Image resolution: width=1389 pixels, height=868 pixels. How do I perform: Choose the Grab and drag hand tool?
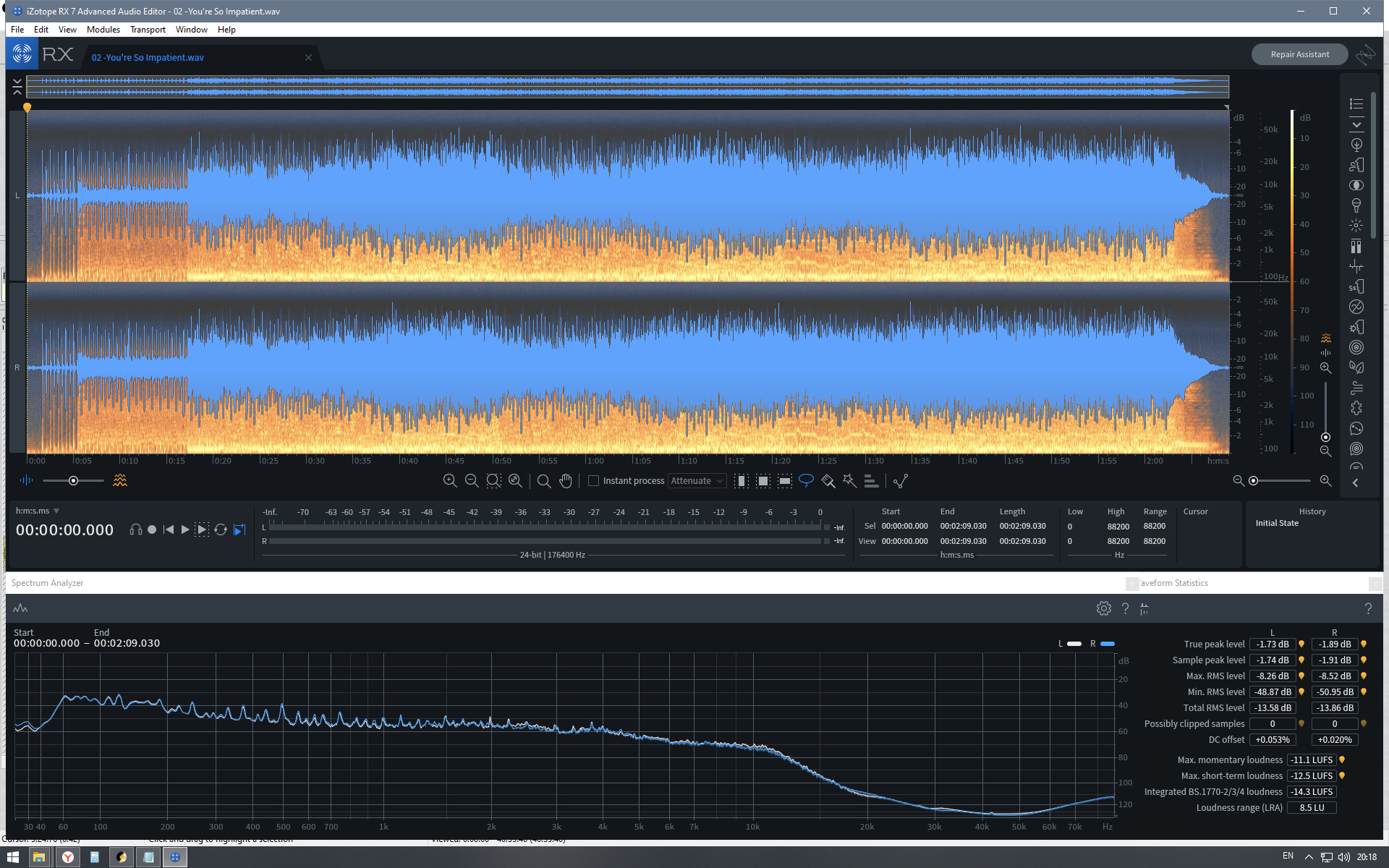pos(566,480)
